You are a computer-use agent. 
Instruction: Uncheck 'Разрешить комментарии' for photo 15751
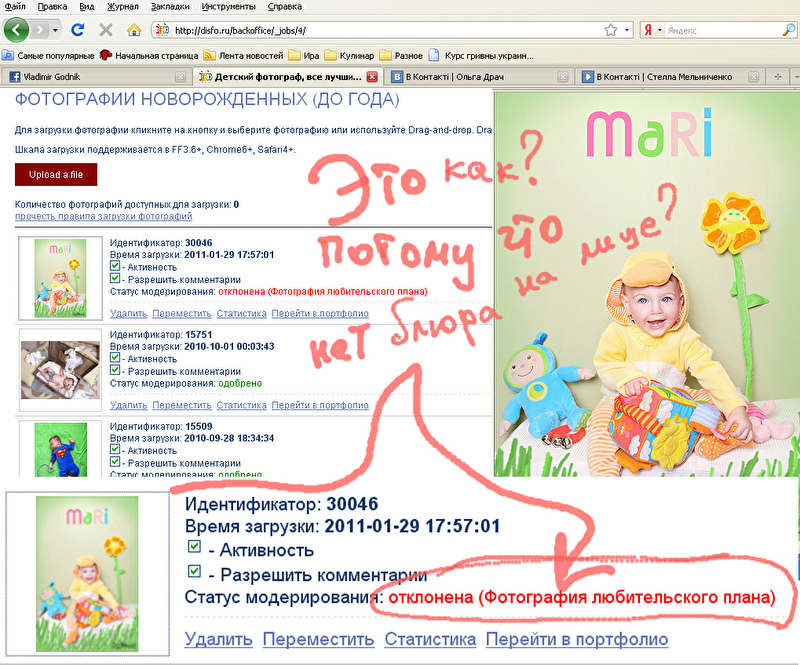point(115,370)
